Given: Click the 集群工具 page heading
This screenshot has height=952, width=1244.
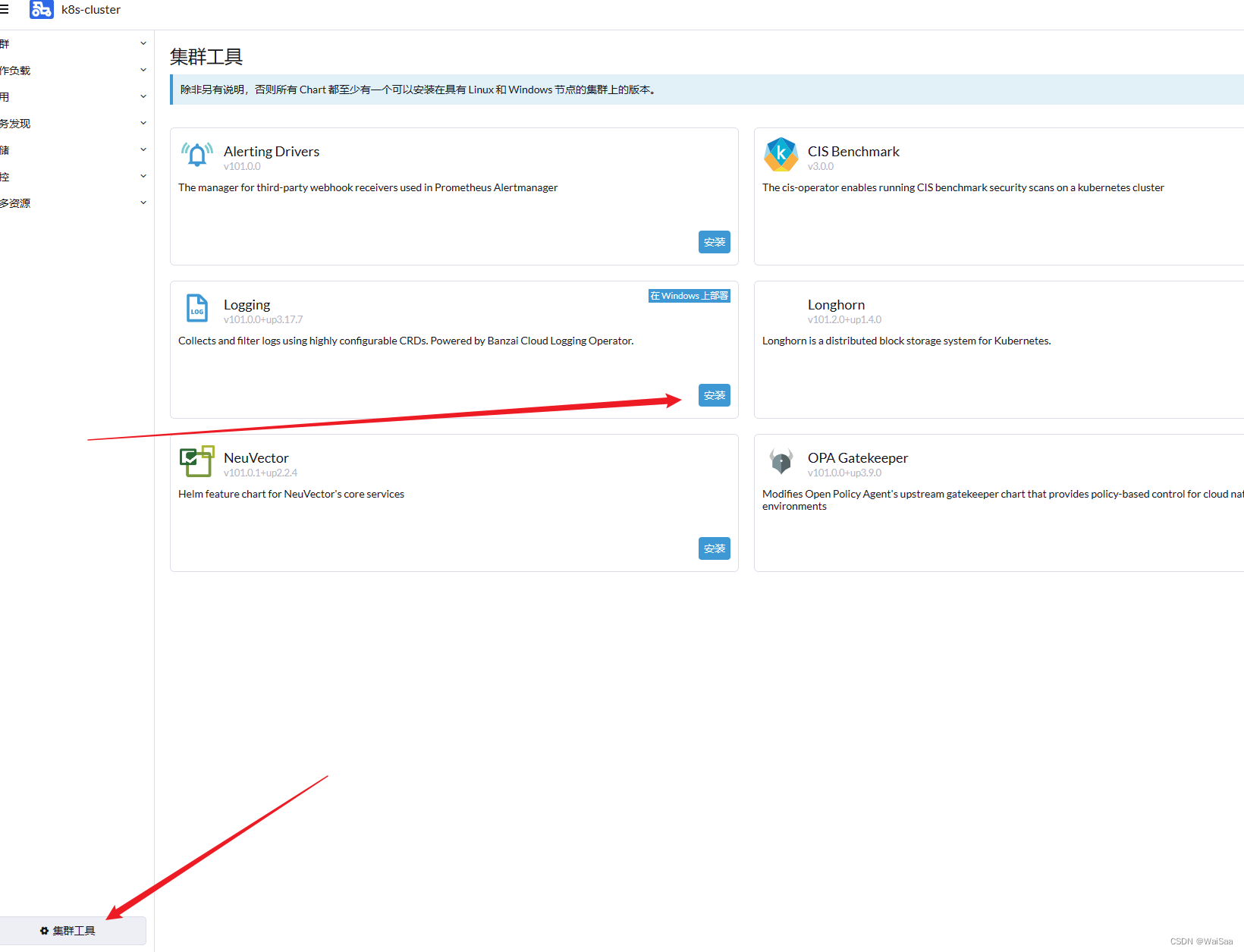Looking at the screenshot, I should (206, 57).
